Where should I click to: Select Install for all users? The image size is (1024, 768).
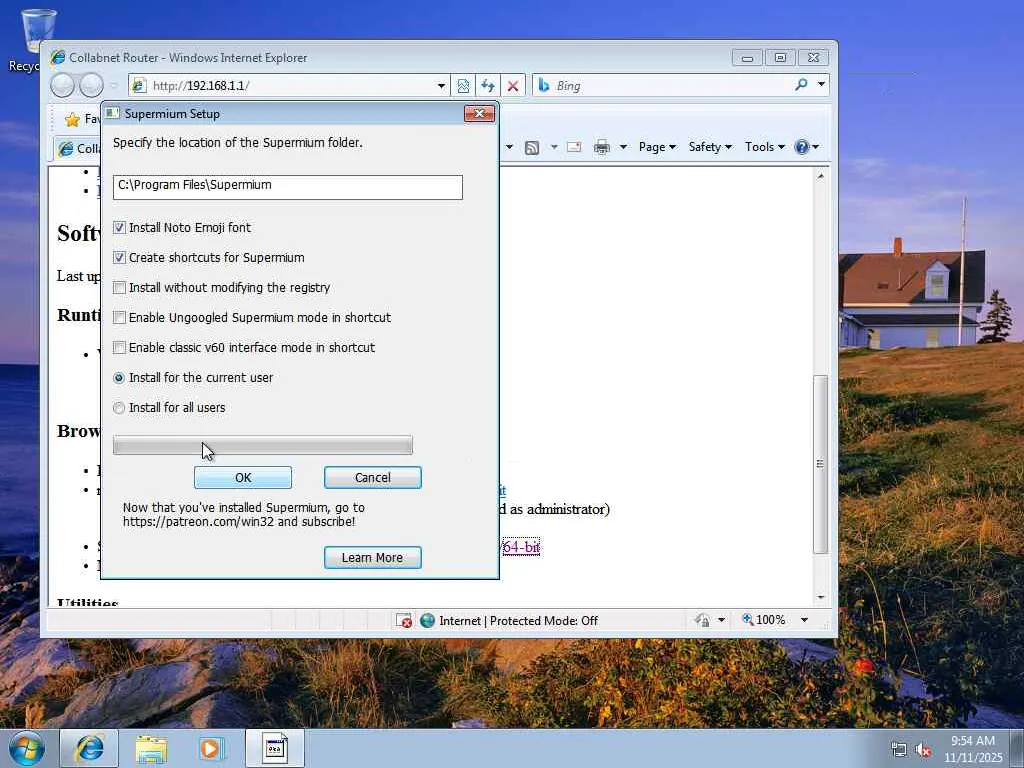point(119,408)
